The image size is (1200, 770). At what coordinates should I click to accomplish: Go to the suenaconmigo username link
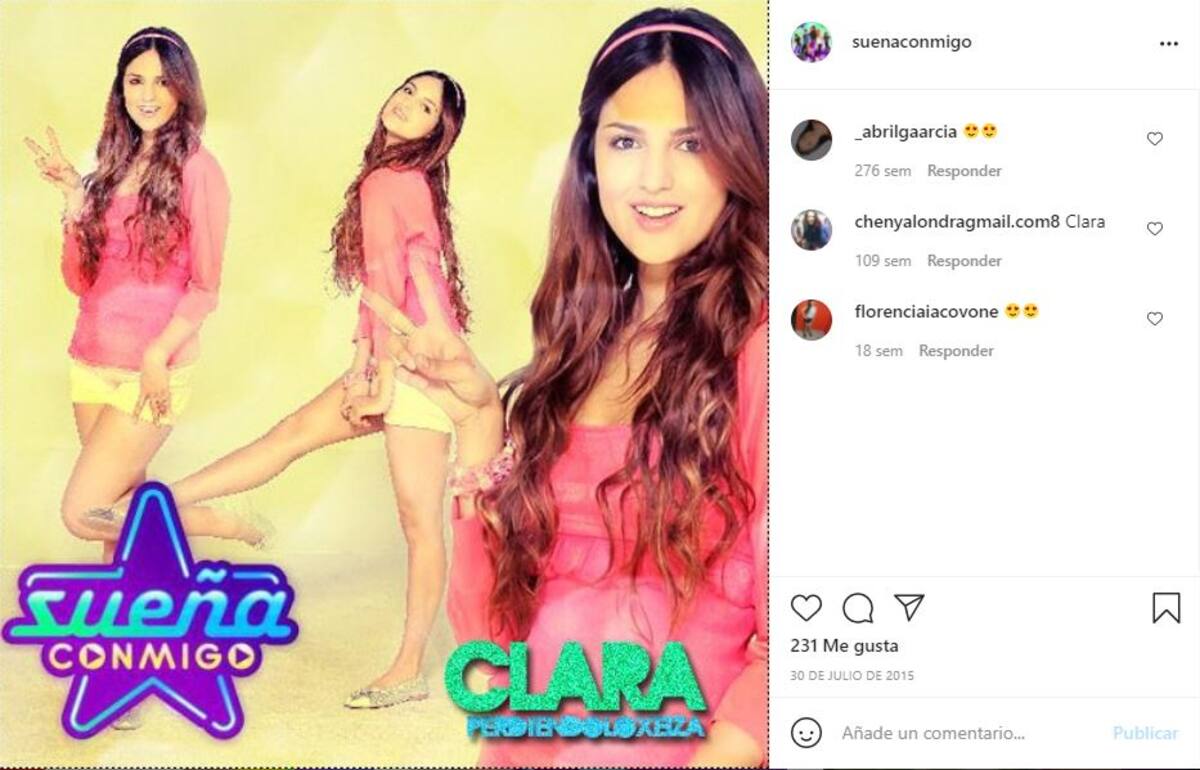[x=911, y=42]
